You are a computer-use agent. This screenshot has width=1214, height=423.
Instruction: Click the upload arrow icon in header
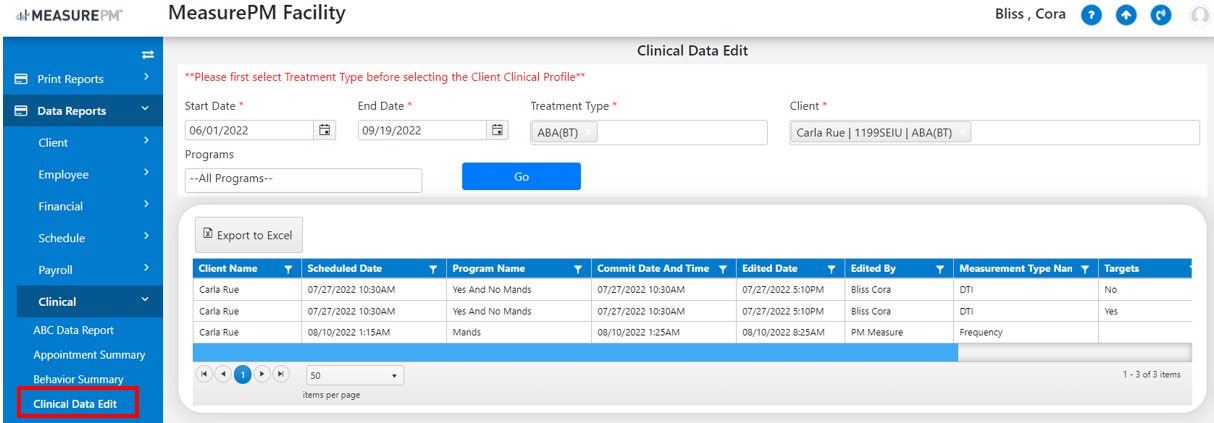(1127, 16)
